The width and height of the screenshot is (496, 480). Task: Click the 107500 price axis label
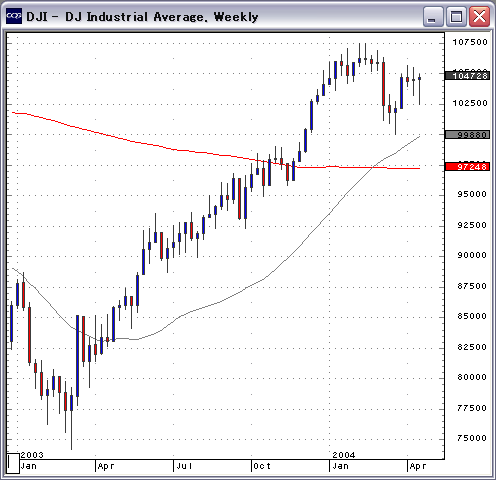pyautogui.click(x=470, y=42)
